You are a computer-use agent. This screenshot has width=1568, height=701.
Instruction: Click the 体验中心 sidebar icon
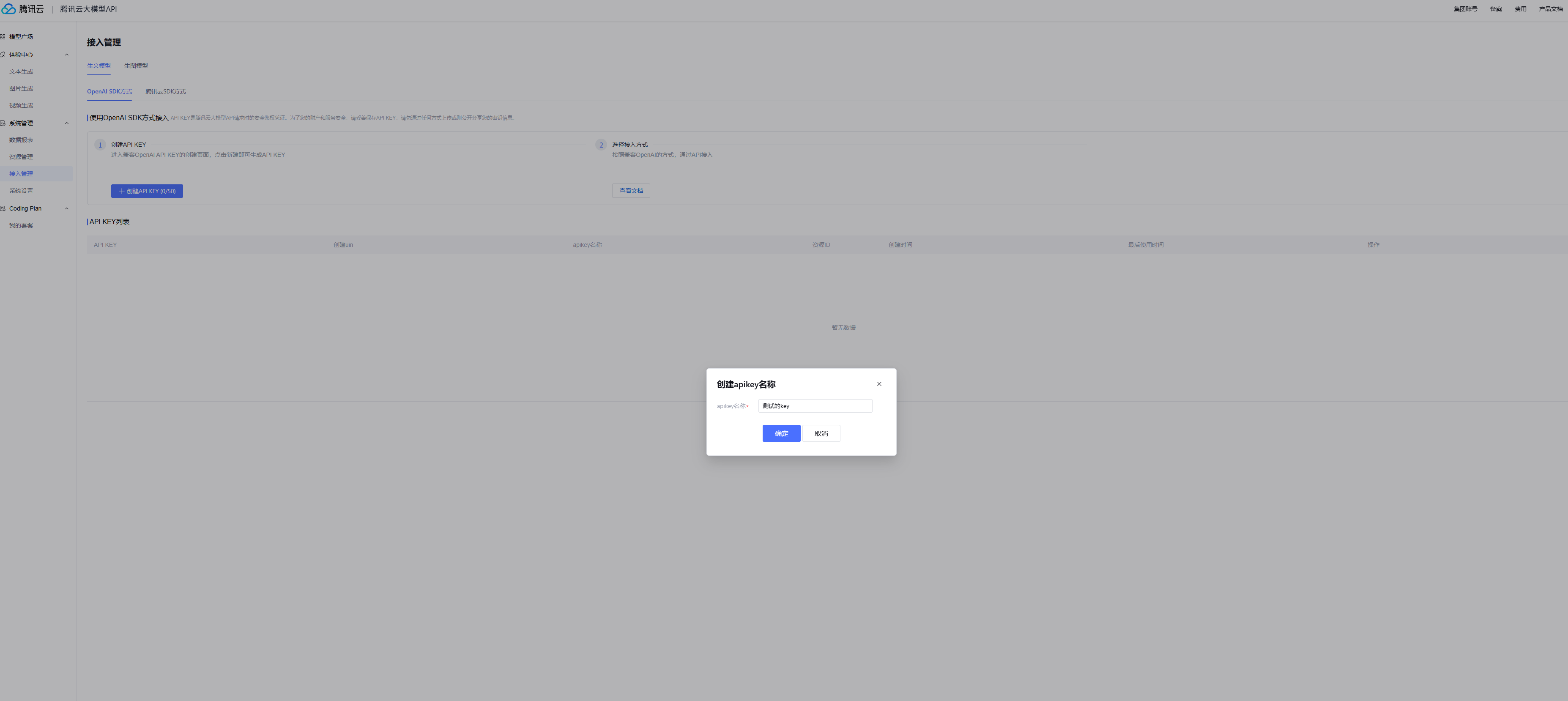point(3,55)
